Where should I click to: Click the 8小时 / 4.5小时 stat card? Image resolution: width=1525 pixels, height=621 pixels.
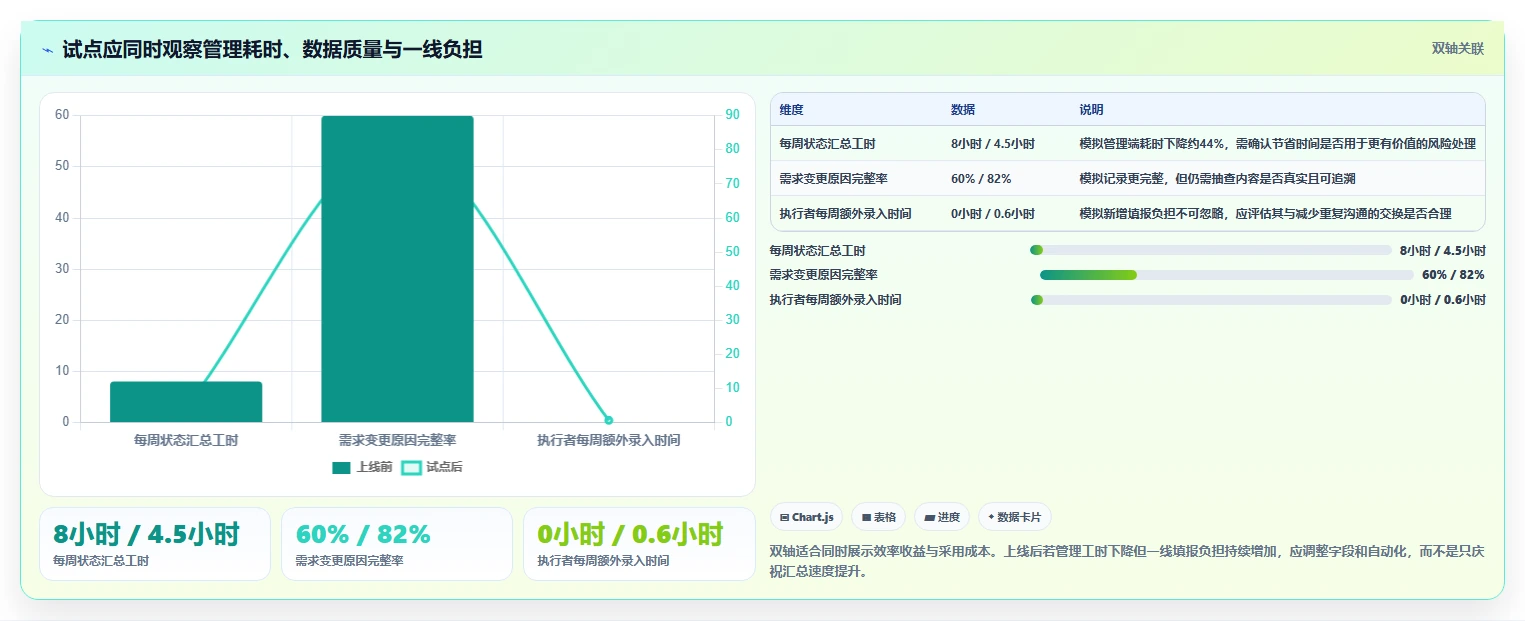[x=155, y=544]
